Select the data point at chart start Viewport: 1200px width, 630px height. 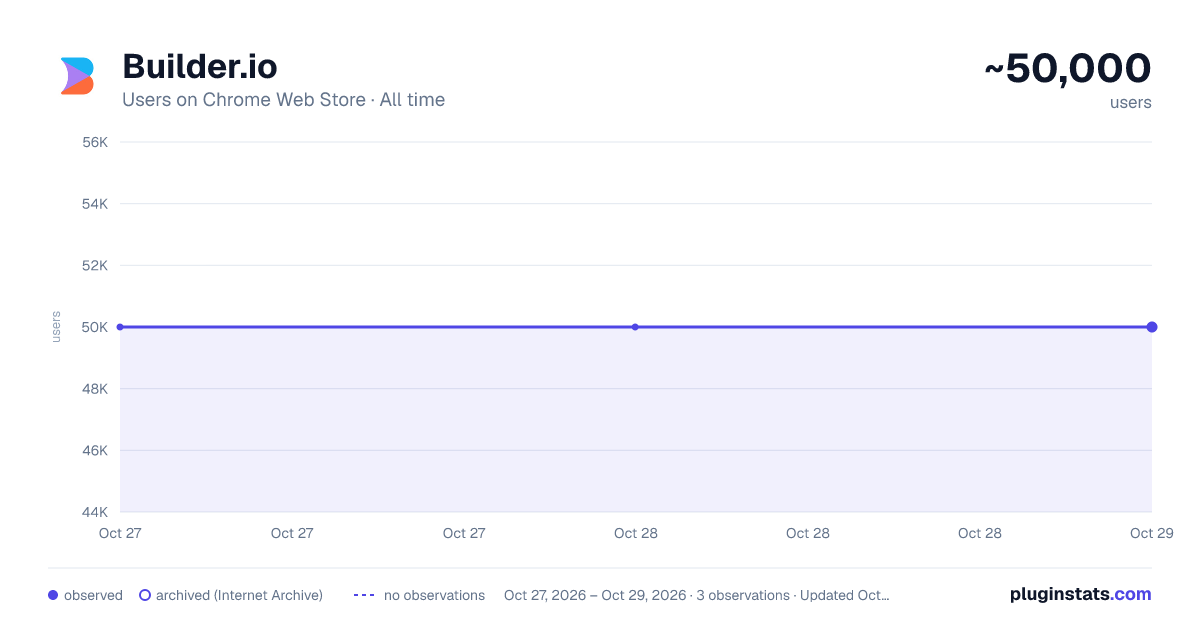pos(120,327)
